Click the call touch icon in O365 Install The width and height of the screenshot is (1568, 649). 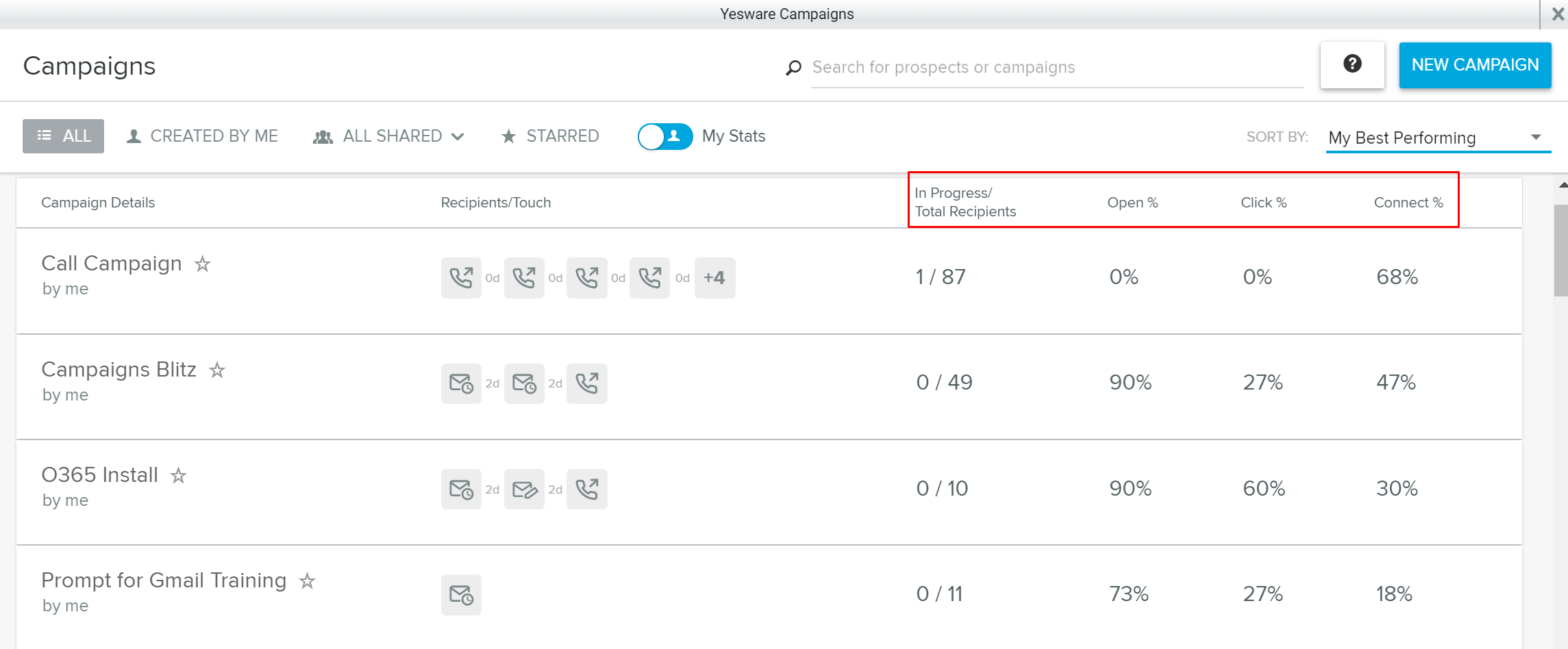587,489
